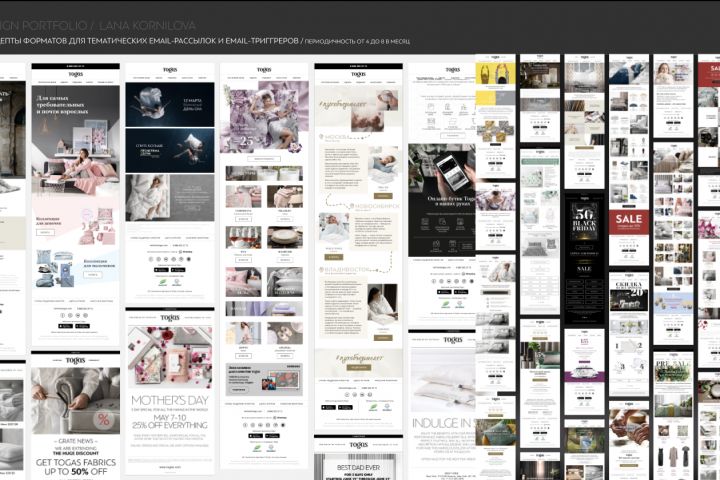This screenshot has width=720, height=480.
Task: Select the PRE SALE green banner
Action: 673,373
